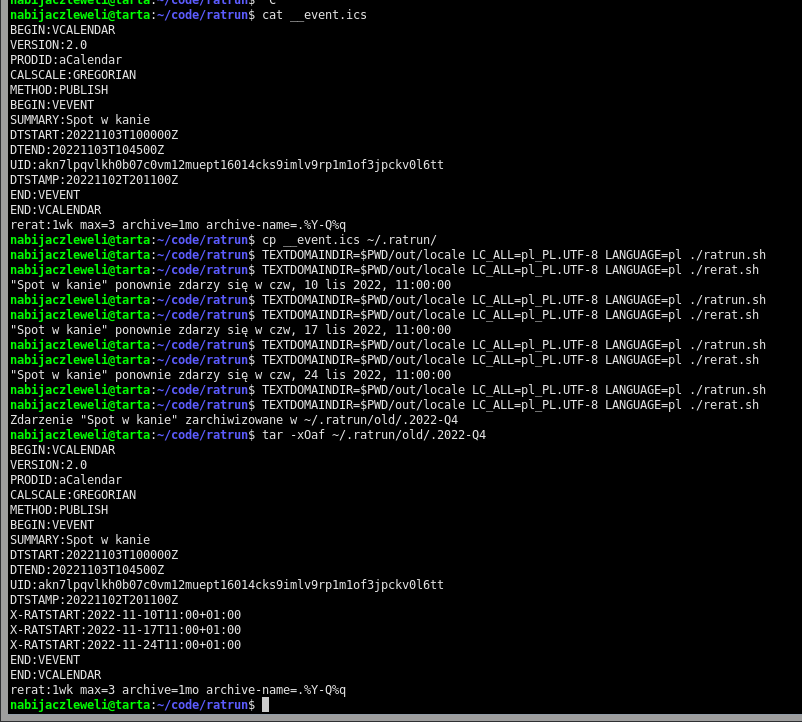
Task: Click the "Zdarzenie ... zarchiwizowane" archive message
Action: point(234,420)
